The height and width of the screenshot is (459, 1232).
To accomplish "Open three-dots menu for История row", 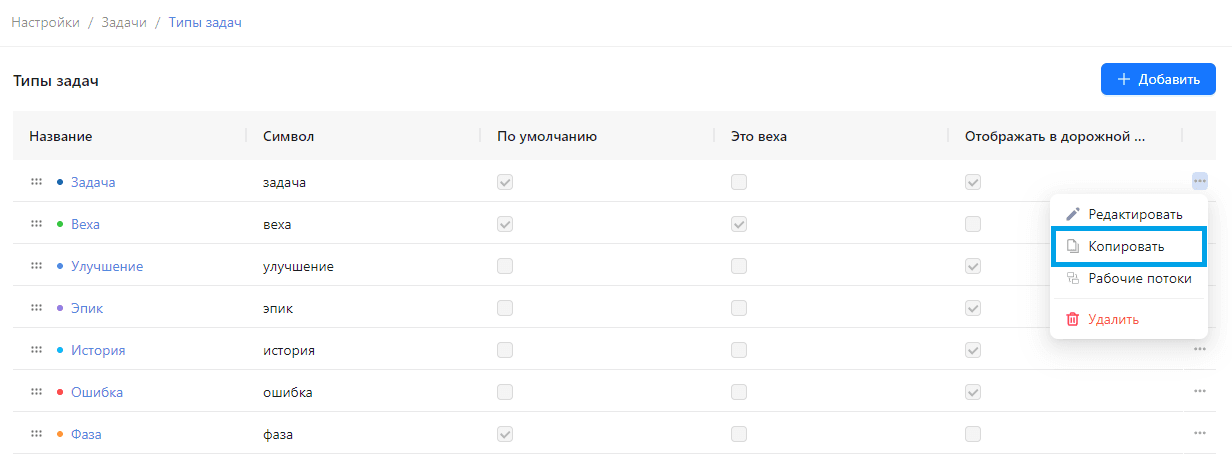I will 1199,350.
